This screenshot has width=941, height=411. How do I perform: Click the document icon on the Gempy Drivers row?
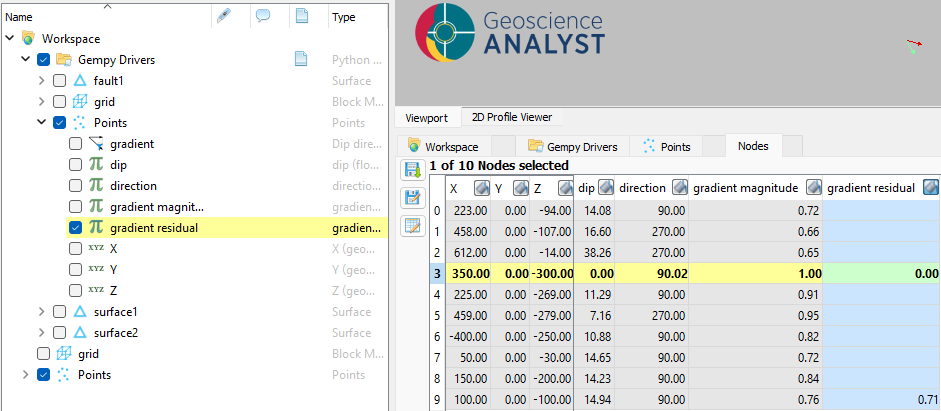(300, 60)
